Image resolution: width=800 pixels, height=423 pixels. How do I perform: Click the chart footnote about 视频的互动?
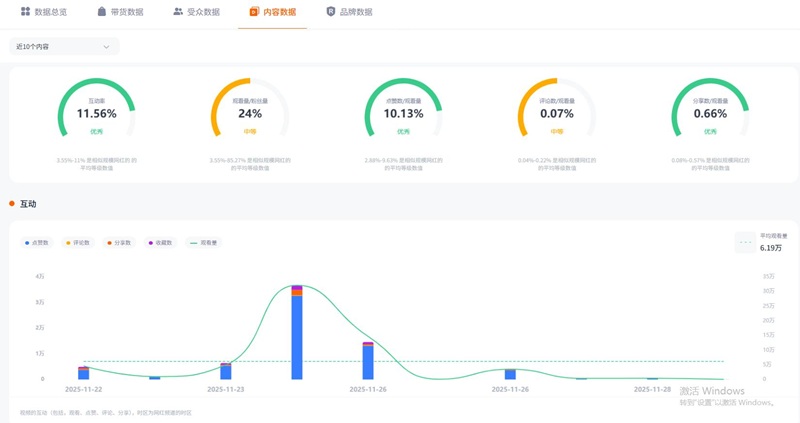[106, 413]
